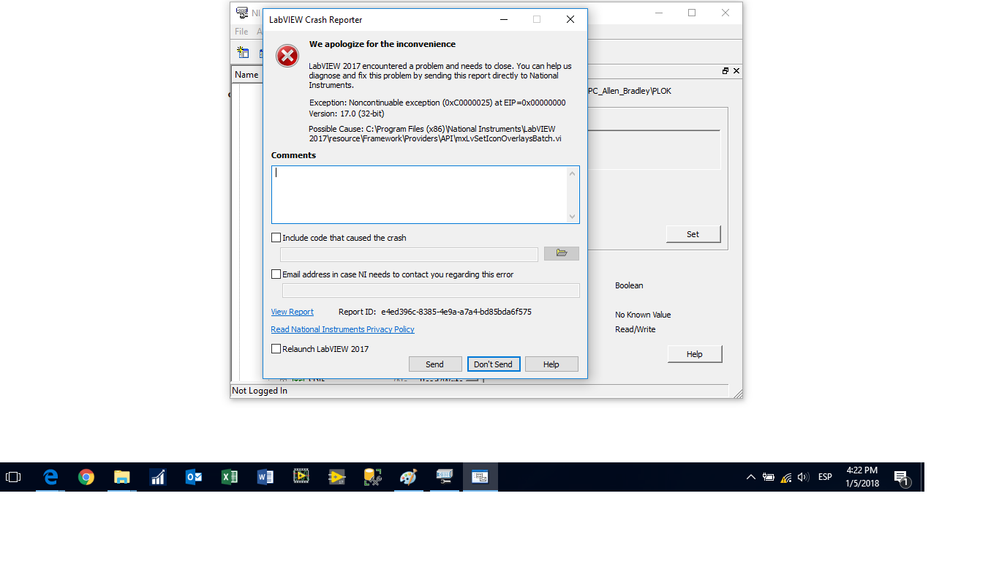The image size is (999, 562).
Task: Show hidden tray icons chevron
Action: tap(751, 477)
